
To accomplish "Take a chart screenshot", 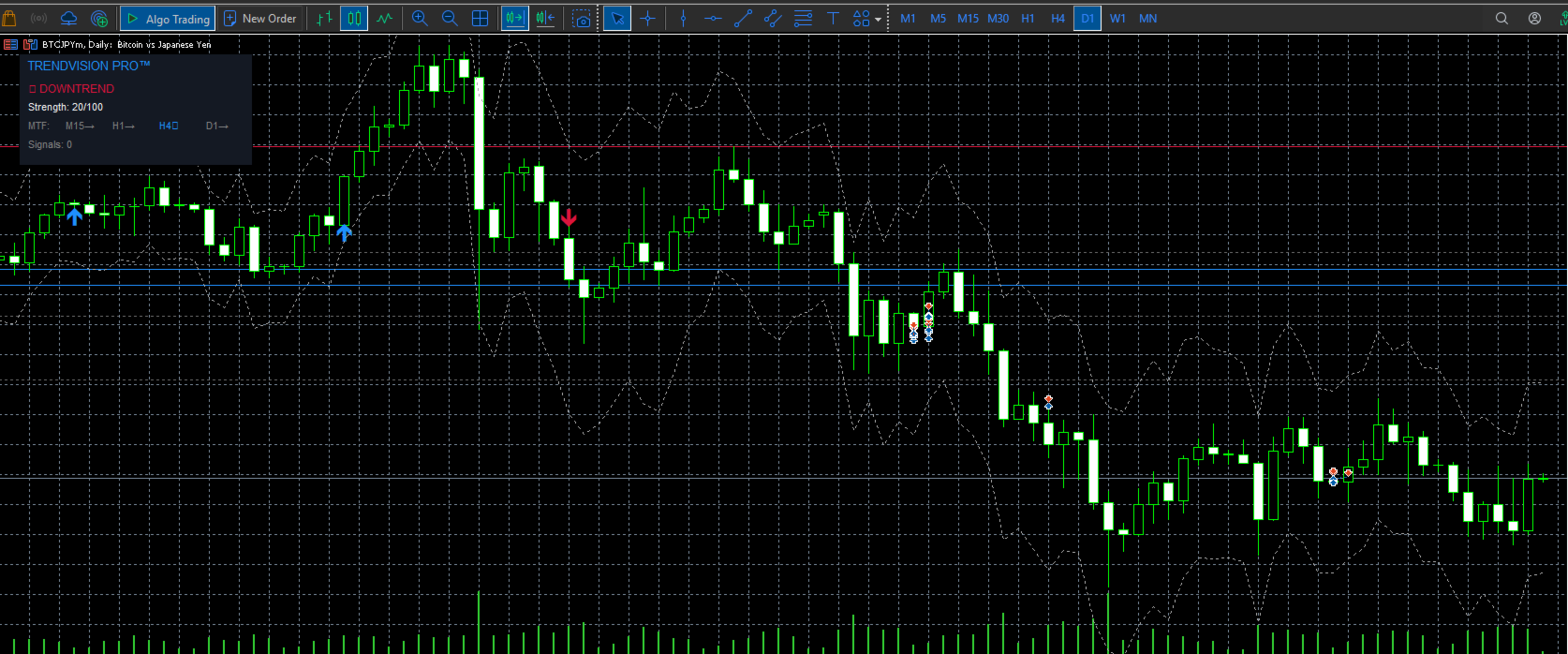I will pos(582,18).
